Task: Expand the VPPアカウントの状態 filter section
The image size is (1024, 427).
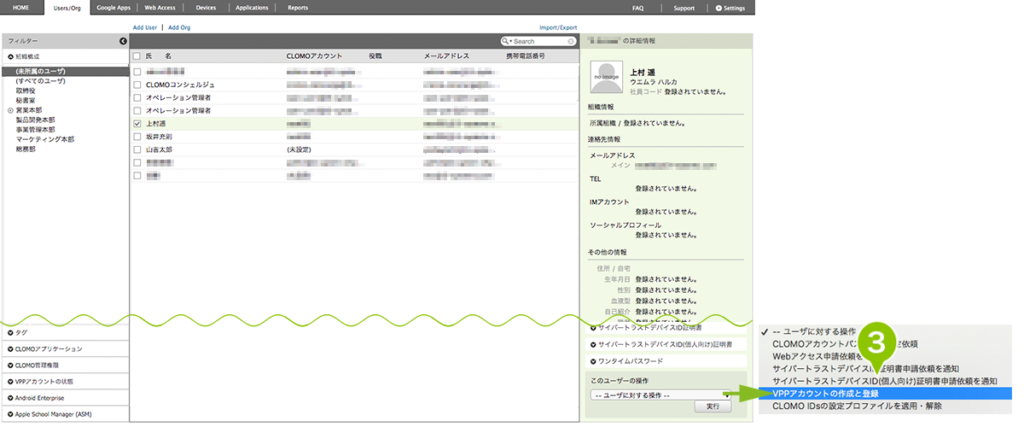Action: point(11,381)
